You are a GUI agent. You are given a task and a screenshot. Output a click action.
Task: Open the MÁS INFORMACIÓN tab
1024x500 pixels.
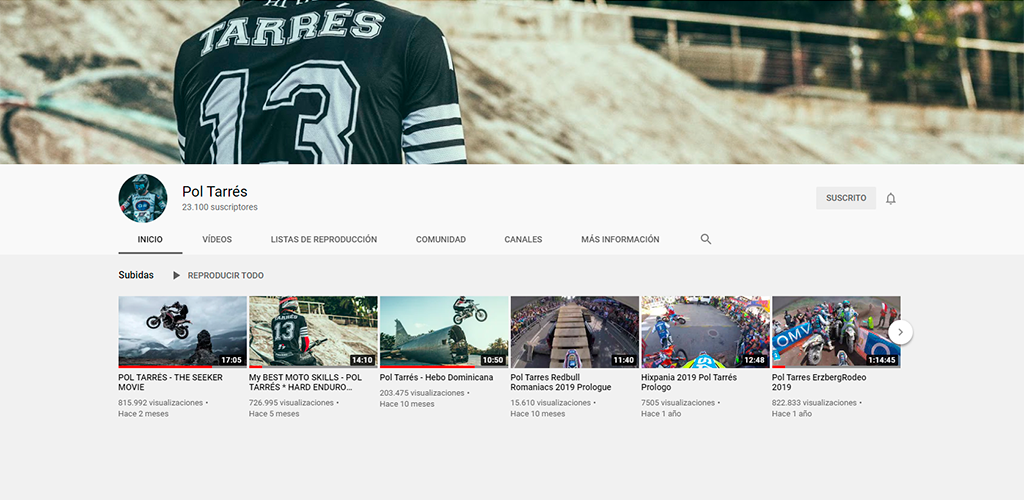click(620, 240)
